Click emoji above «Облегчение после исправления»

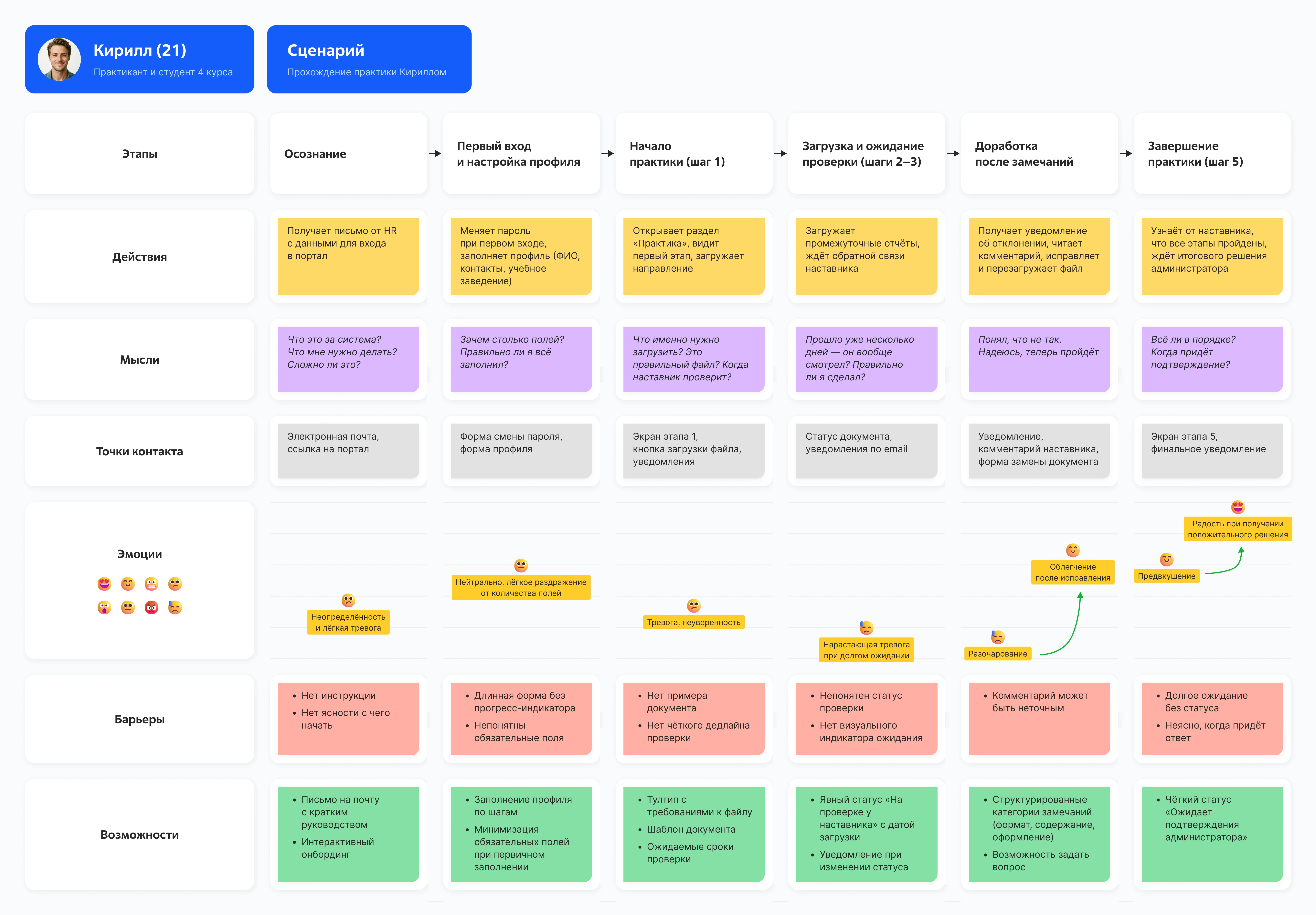(1073, 550)
